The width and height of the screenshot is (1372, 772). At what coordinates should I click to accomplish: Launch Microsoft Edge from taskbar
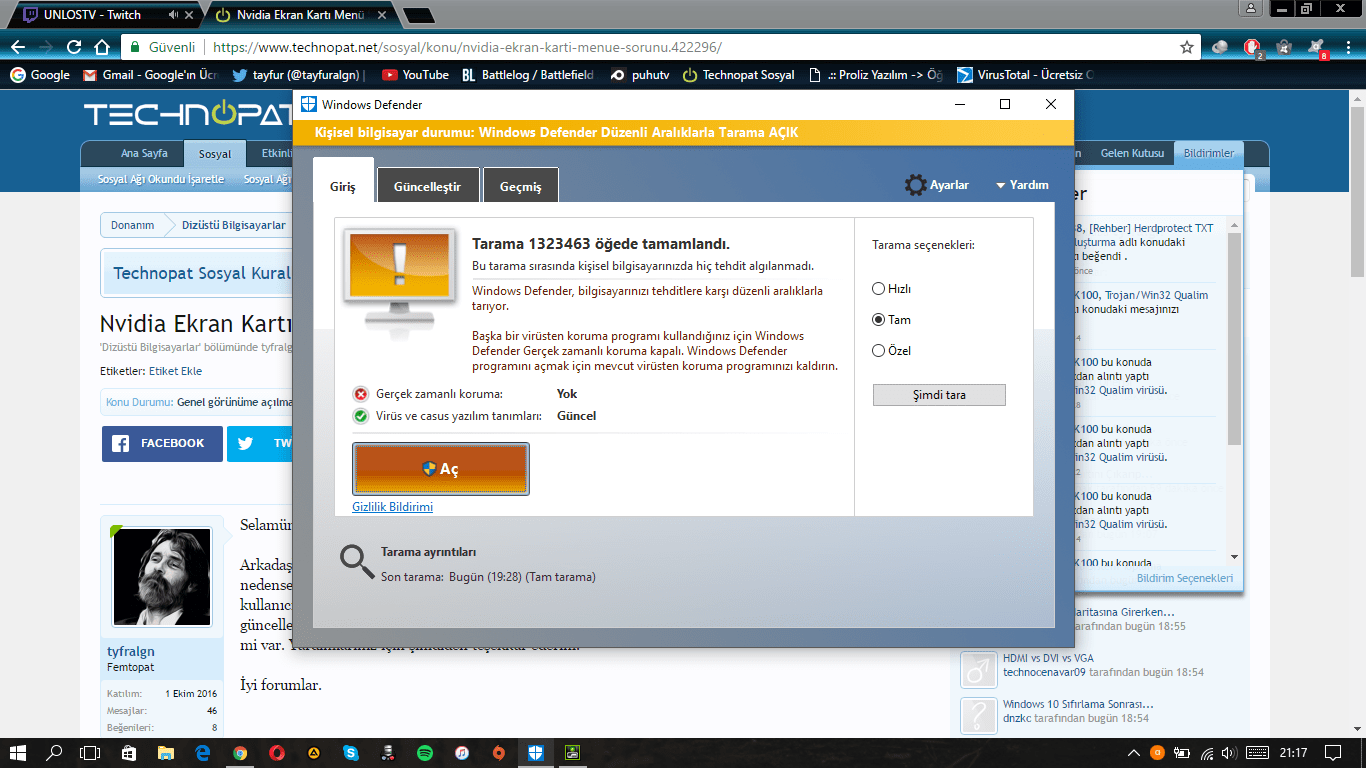[x=202, y=753]
